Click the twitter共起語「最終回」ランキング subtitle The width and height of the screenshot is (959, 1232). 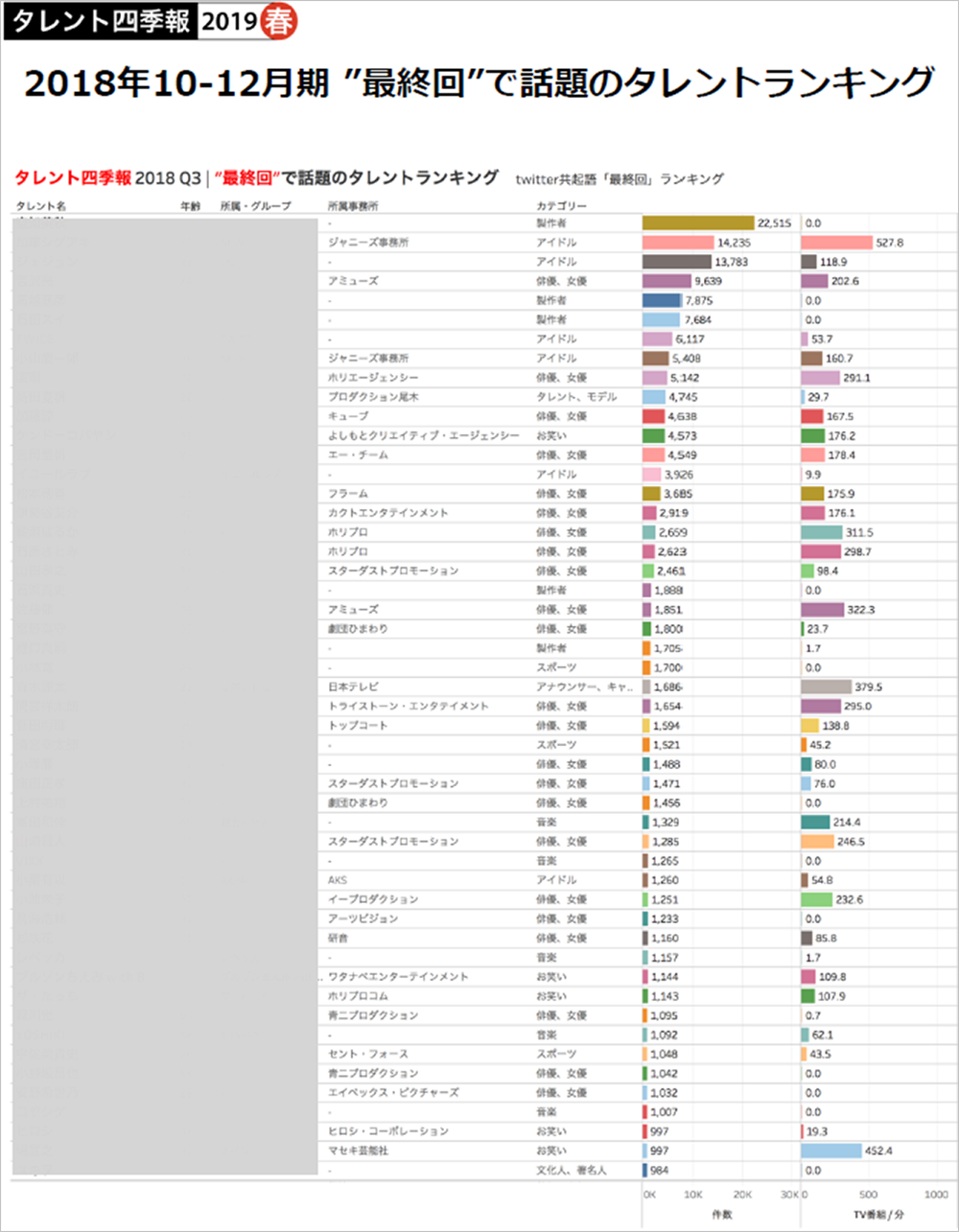619,179
